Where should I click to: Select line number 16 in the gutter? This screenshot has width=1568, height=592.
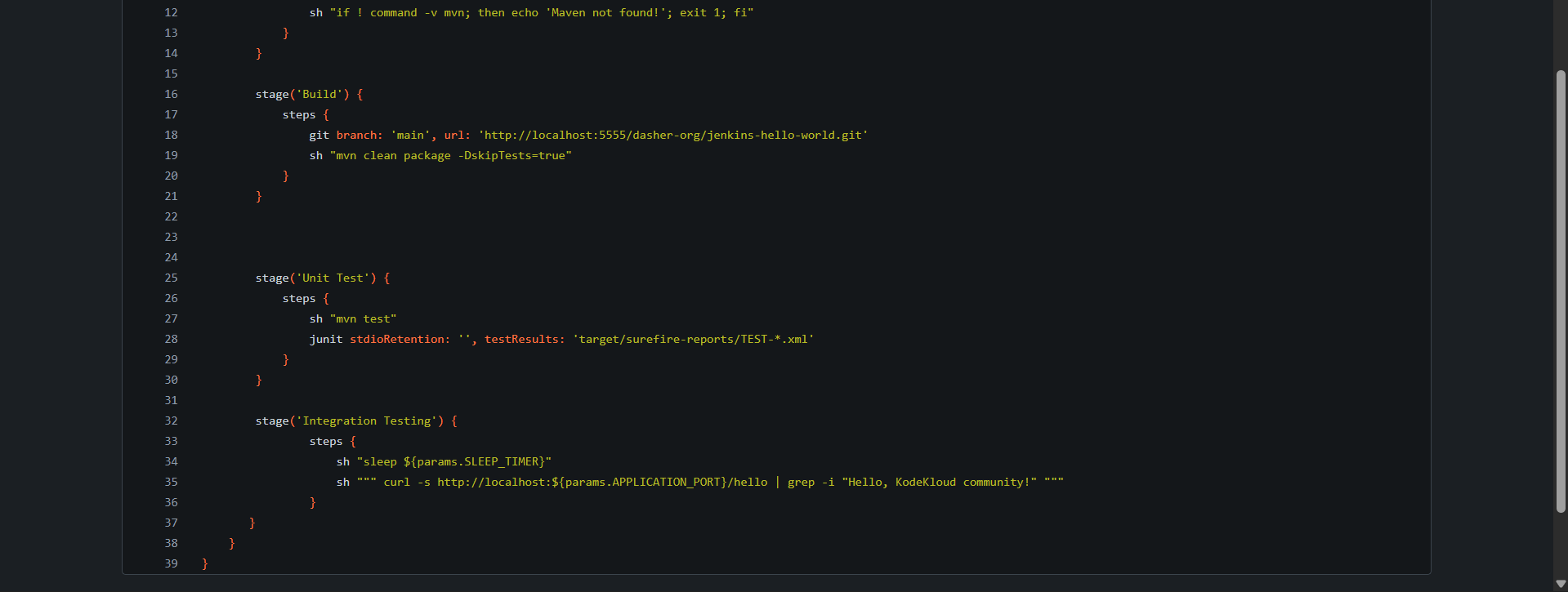tap(171, 94)
